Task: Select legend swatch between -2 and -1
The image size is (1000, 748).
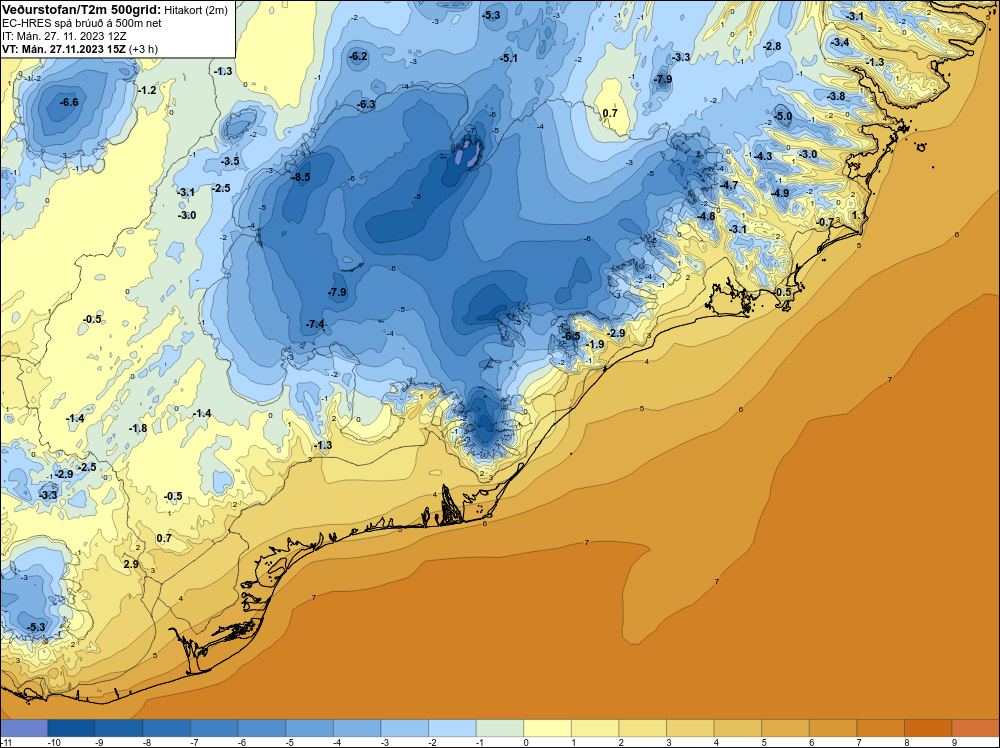Action: [x=452, y=728]
